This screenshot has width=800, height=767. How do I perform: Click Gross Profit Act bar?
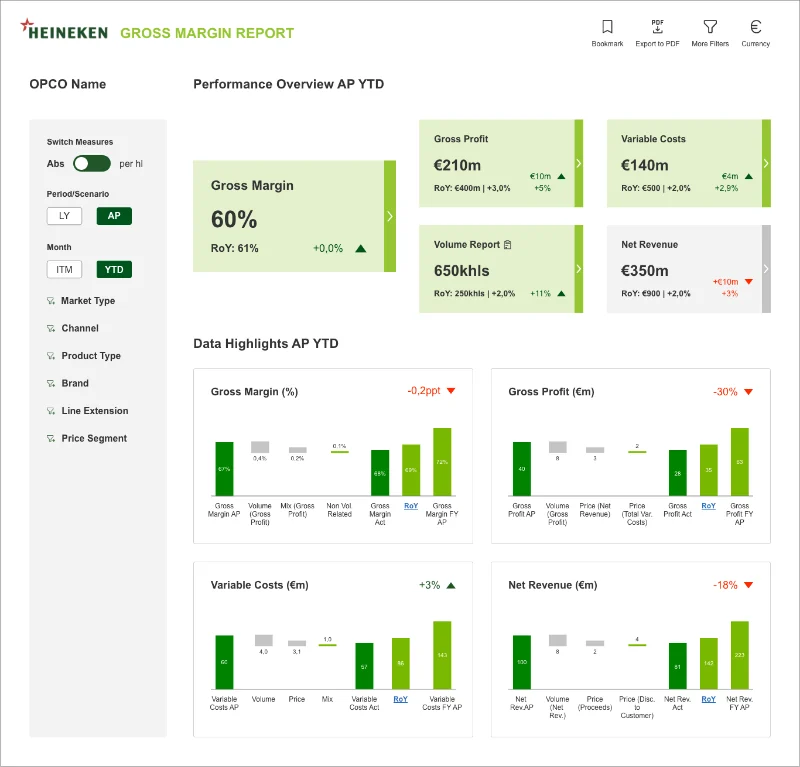tap(678, 473)
